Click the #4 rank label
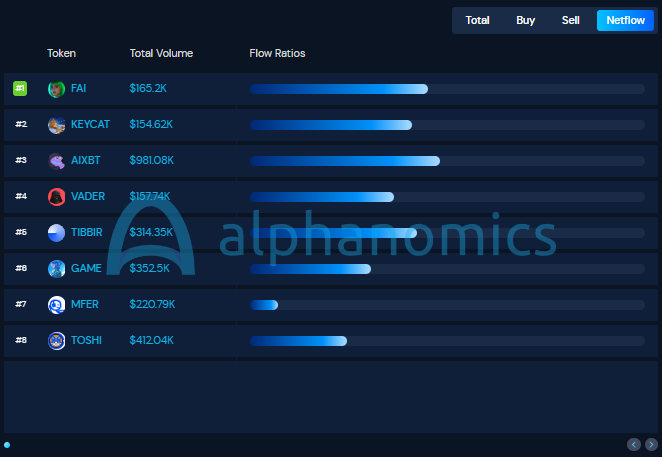 tap(21, 196)
